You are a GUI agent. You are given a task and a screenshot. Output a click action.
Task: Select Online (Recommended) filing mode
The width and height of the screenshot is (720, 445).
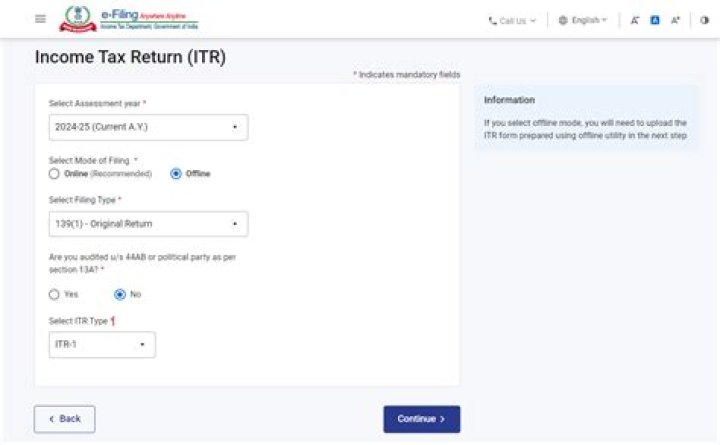point(55,173)
